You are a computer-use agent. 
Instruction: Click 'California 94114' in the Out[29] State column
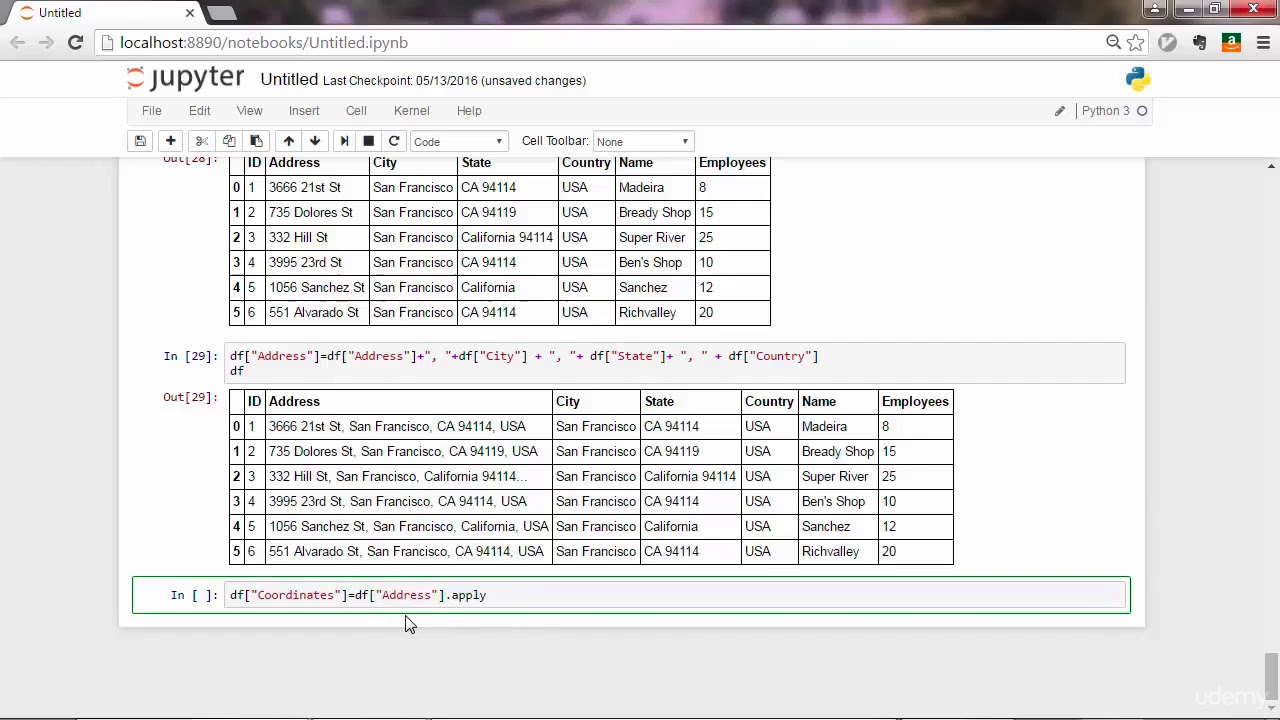point(690,476)
